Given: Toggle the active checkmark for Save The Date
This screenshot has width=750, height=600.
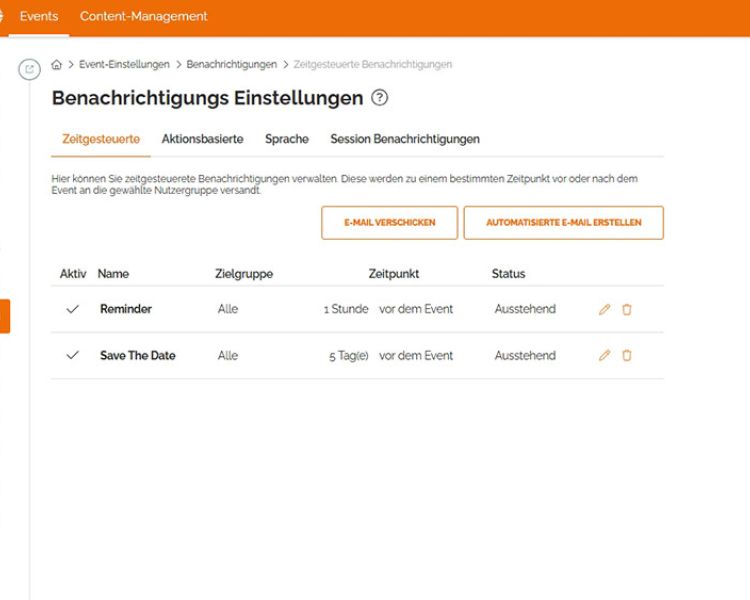Looking at the screenshot, I should coord(72,356).
